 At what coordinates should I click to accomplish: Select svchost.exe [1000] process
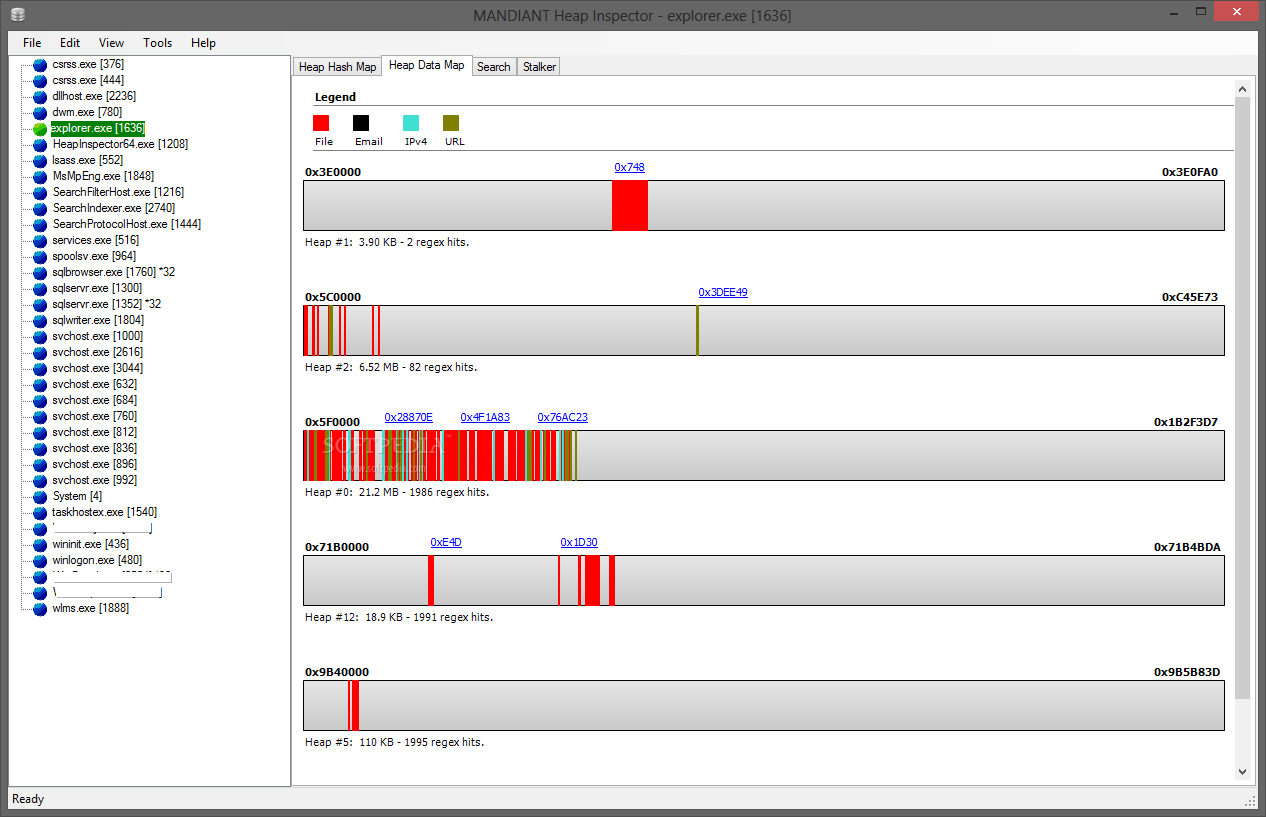click(x=98, y=336)
